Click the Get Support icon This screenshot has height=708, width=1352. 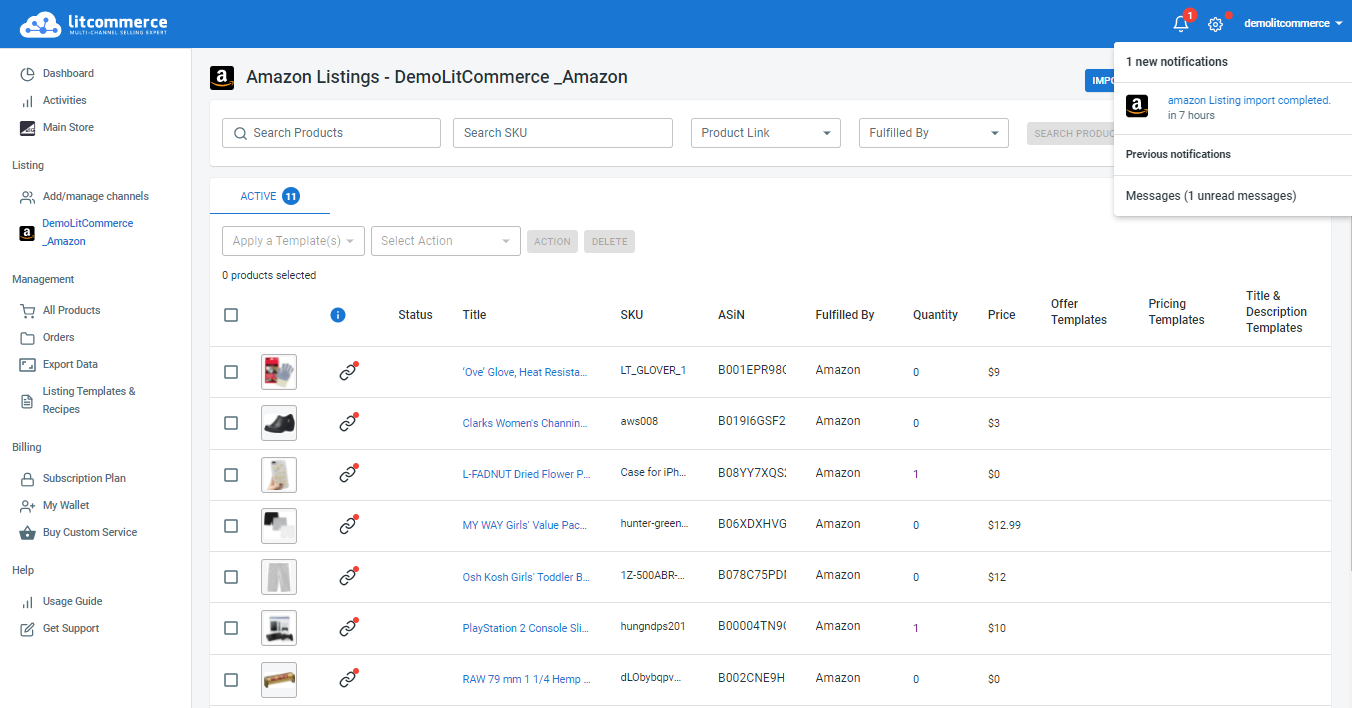28,629
